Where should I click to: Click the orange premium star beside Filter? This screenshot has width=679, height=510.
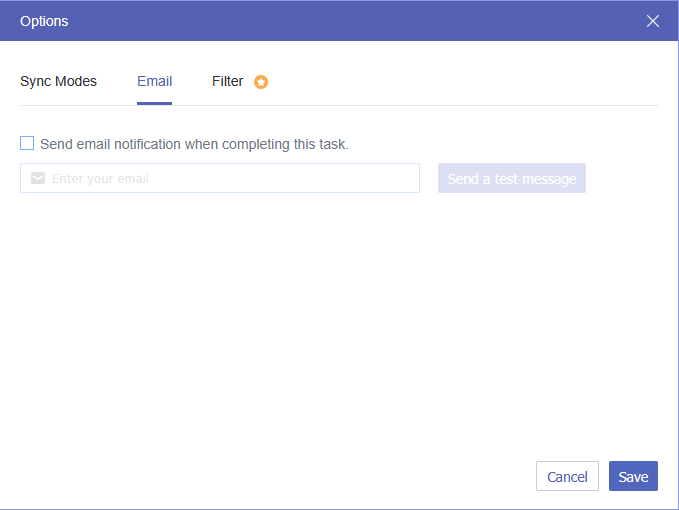(x=261, y=82)
